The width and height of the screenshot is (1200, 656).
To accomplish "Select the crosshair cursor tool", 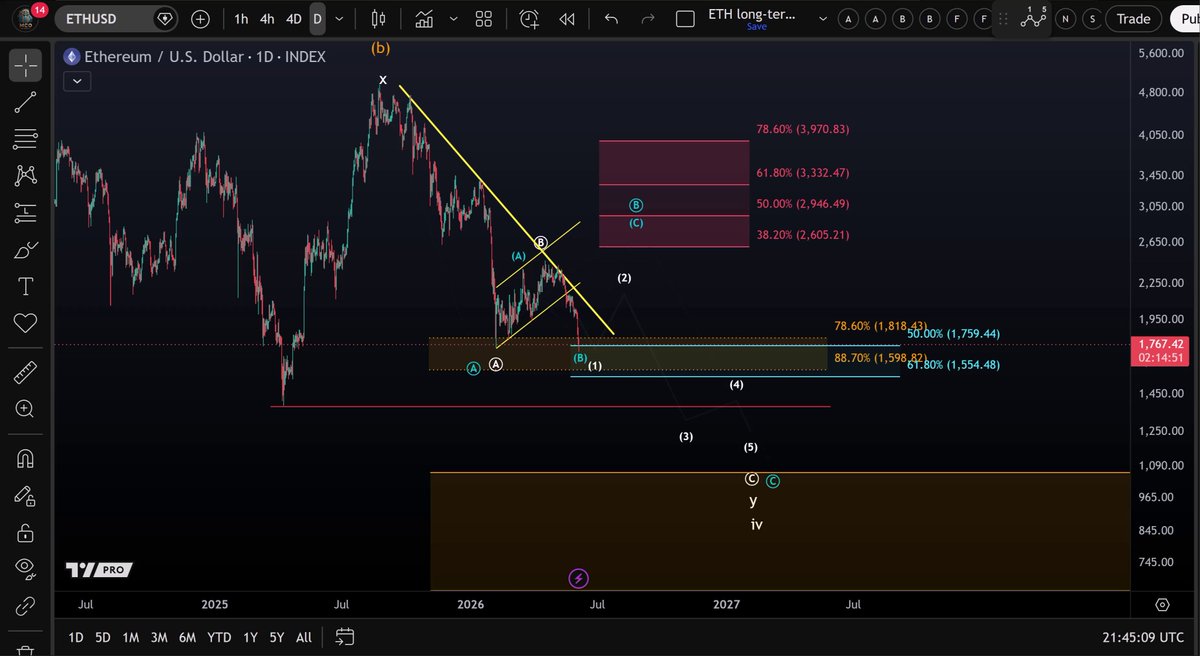I will pos(26,65).
